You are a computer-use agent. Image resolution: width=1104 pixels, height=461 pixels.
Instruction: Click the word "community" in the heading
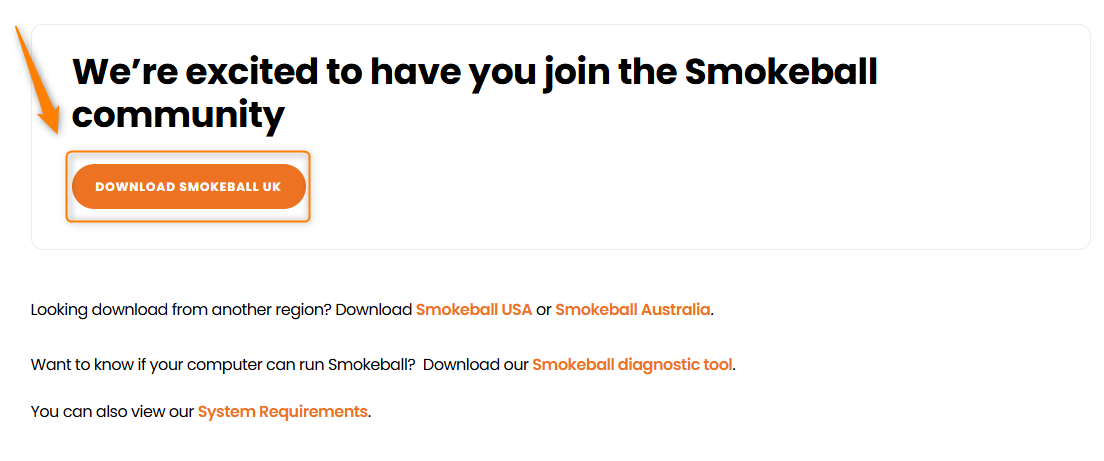178,116
